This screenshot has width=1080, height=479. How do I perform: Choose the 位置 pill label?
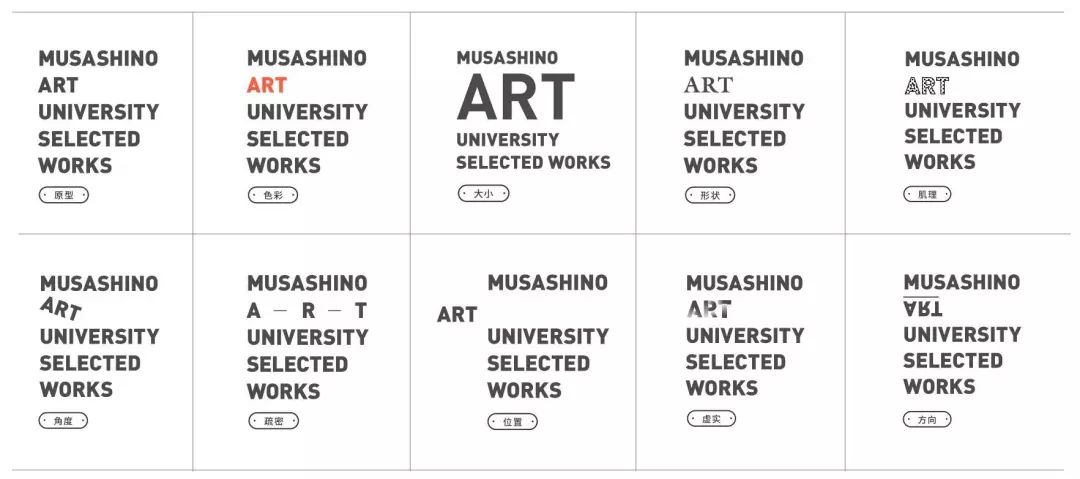coord(512,422)
